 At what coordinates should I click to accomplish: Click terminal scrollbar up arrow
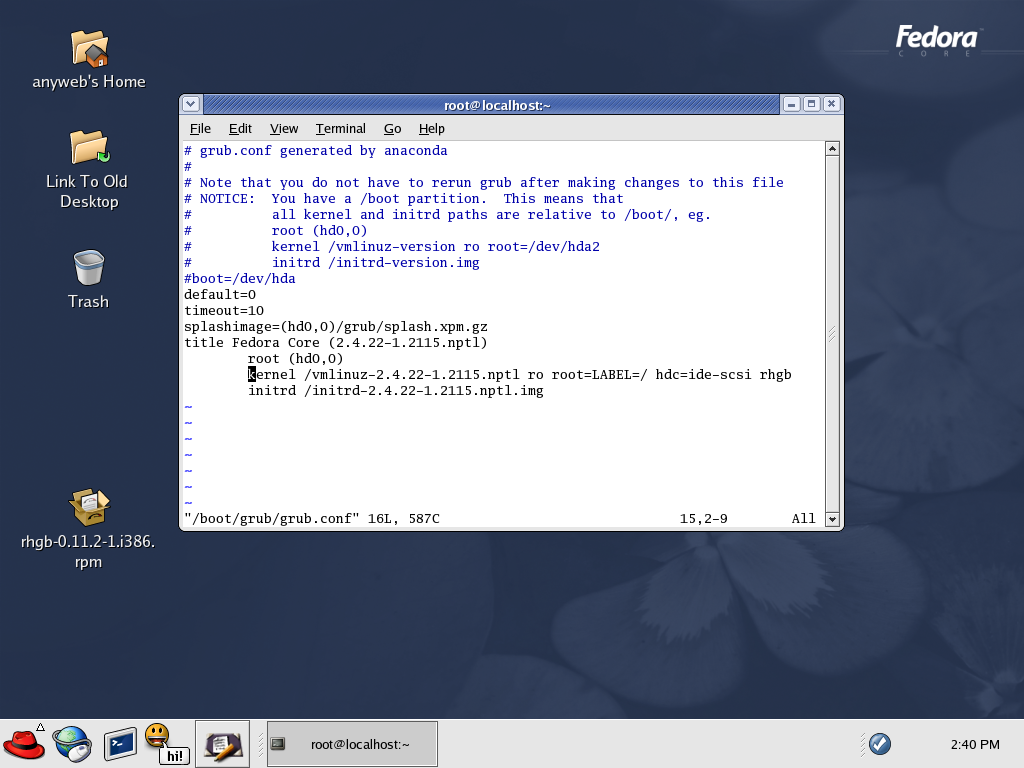(832, 149)
